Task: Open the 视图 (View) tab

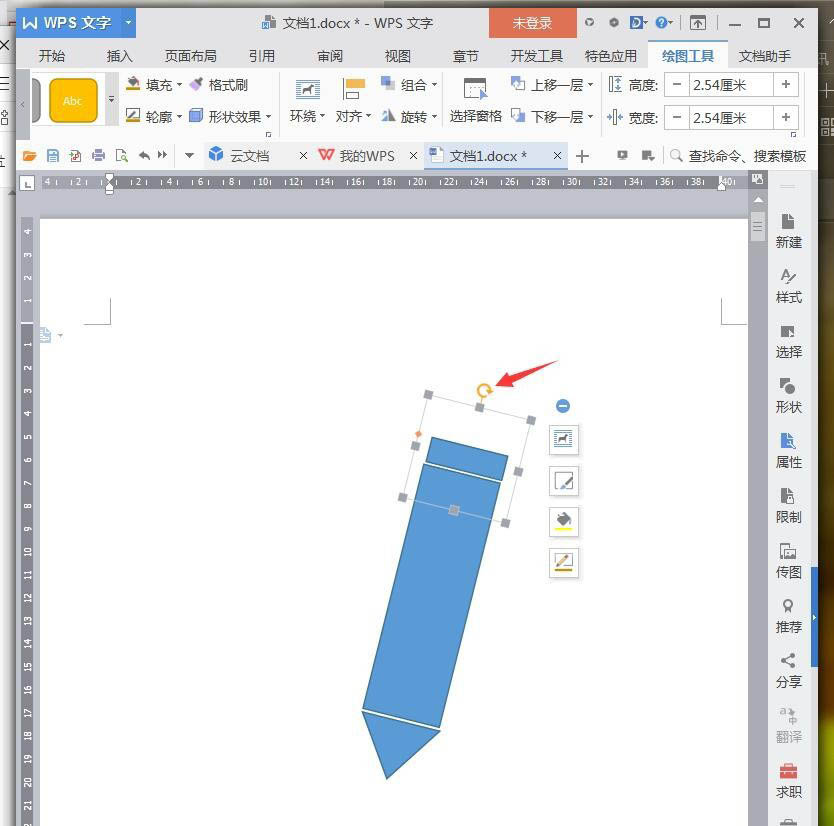Action: [x=397, y=56]
